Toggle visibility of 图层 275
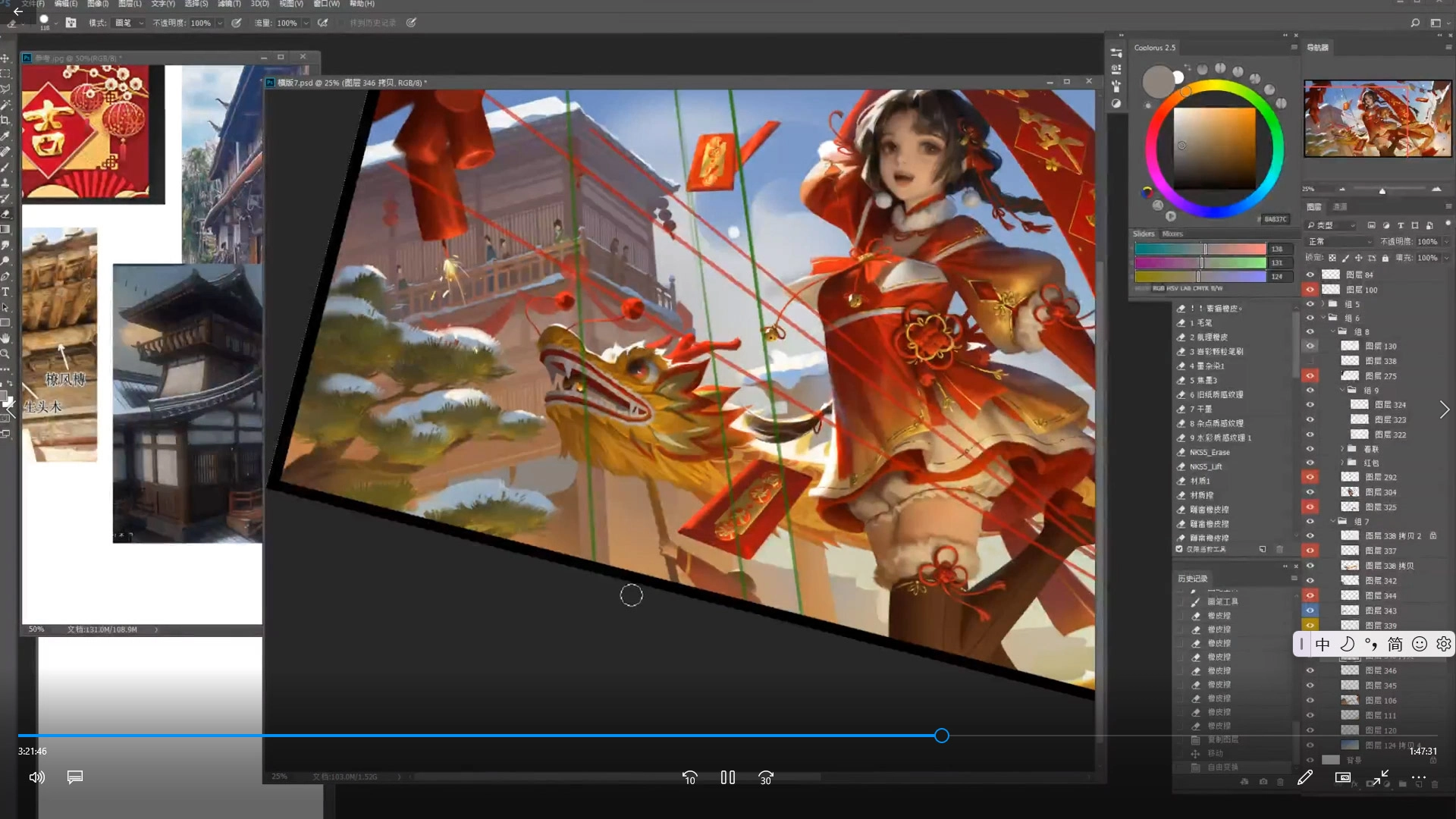Image resolution: width=1456 pixels, height=819 pixels. coord(1310,376)
